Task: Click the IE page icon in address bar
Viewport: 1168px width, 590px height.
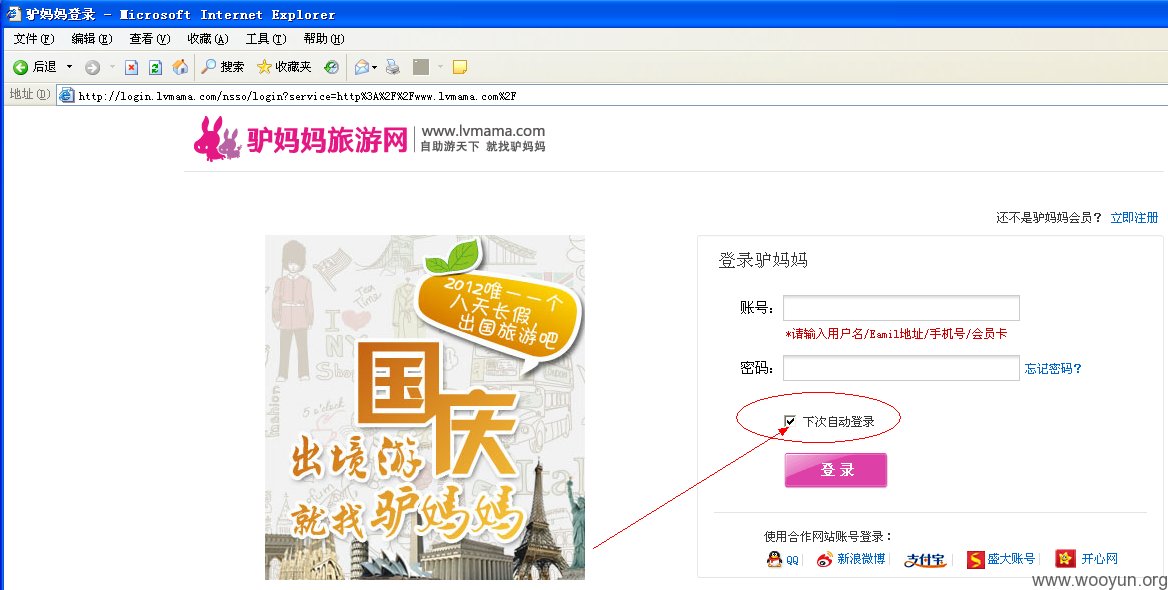Action: (x=66, y=95)
